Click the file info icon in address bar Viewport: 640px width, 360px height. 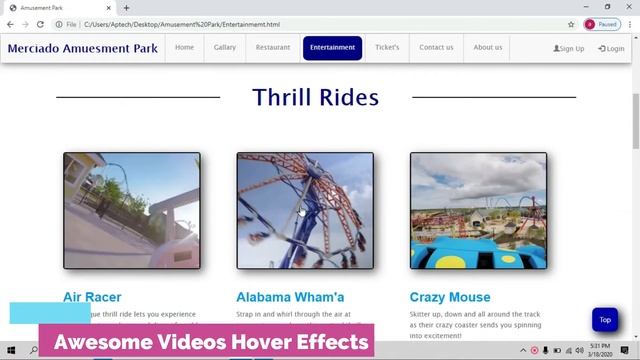point(59,24)
